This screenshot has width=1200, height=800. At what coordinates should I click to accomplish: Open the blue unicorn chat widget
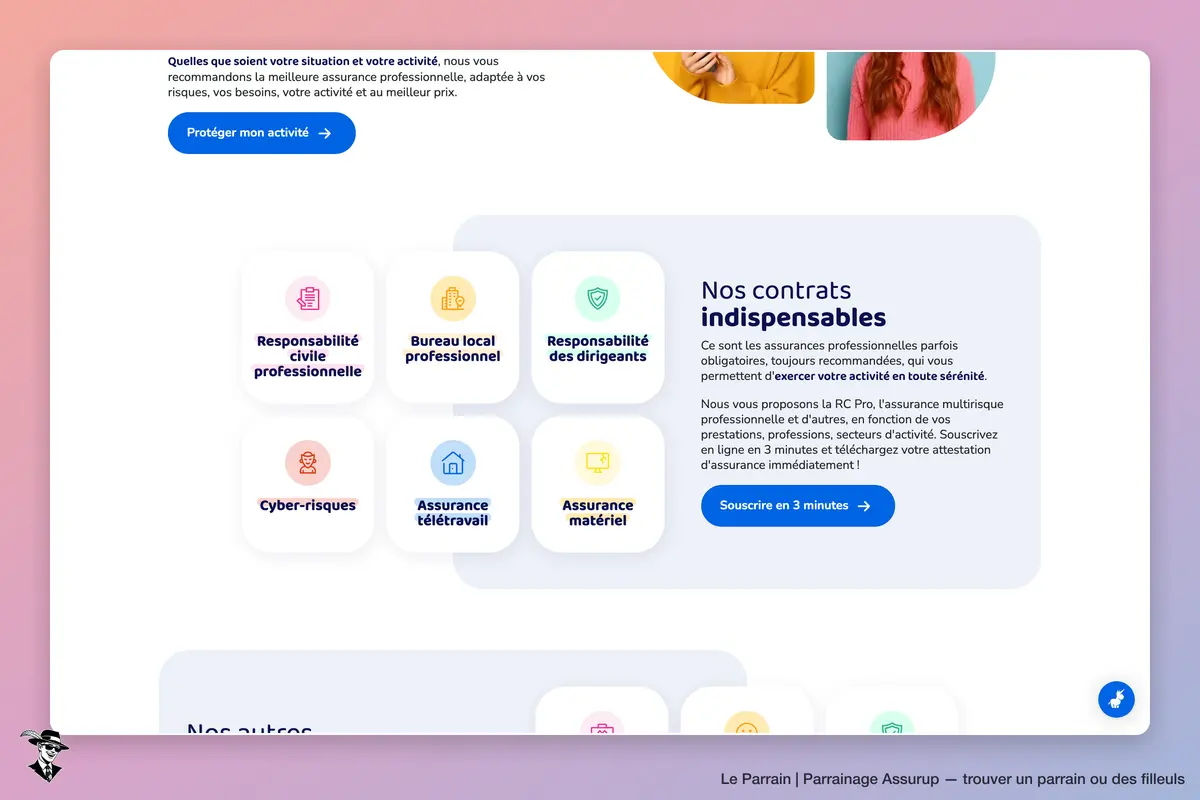point(1116,699)
